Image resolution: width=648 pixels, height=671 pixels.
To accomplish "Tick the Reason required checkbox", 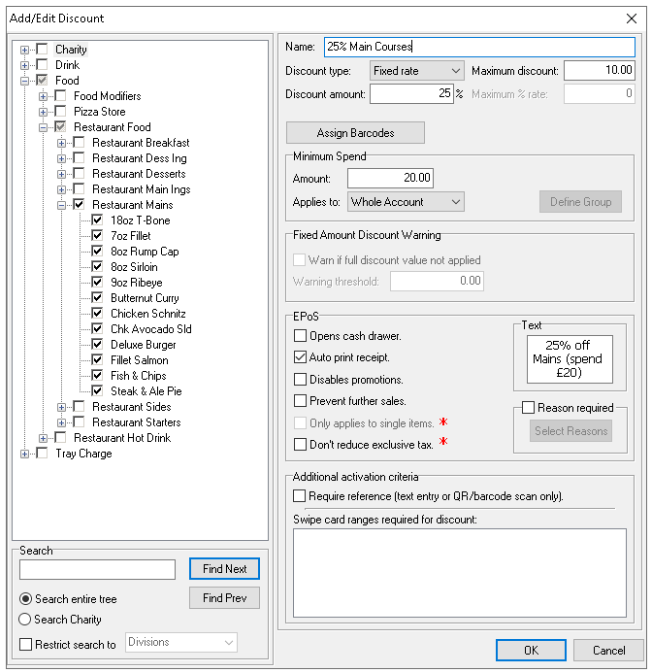I will pos(528,408).
